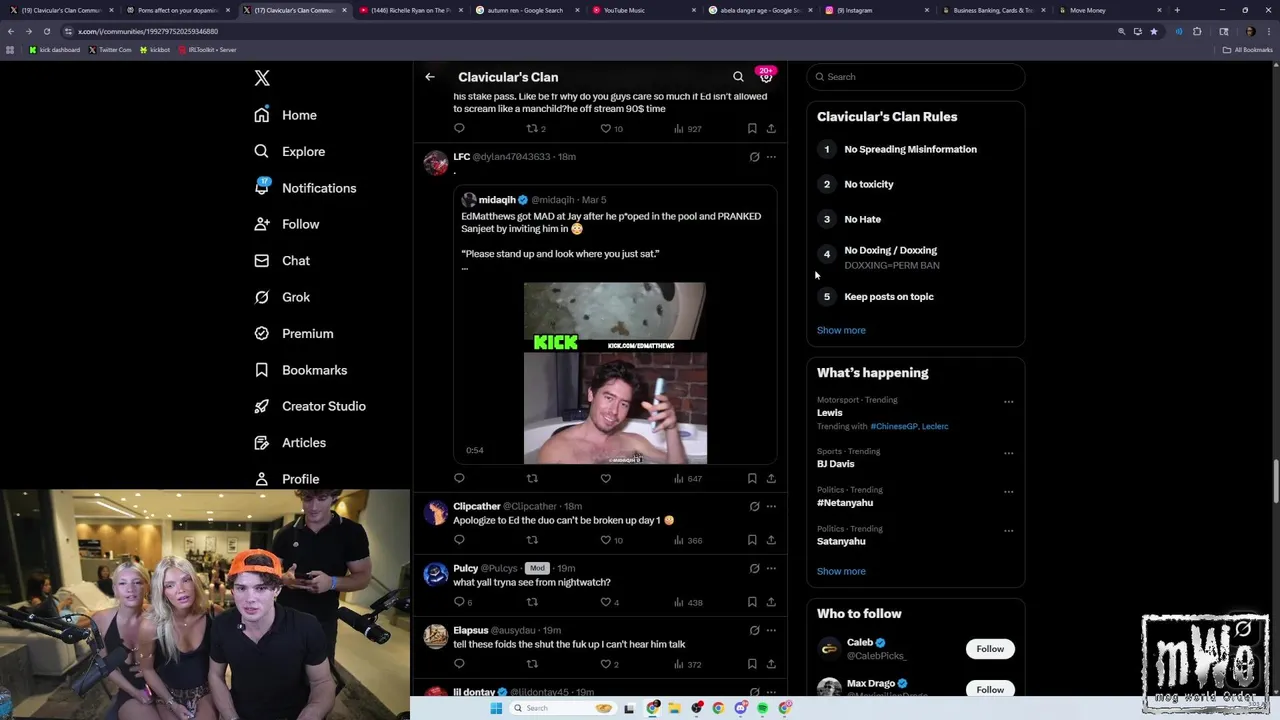Viewport: 1280px width, 720px height.
Task: Open Follow in the X sidebar
Action: (286, 224)
